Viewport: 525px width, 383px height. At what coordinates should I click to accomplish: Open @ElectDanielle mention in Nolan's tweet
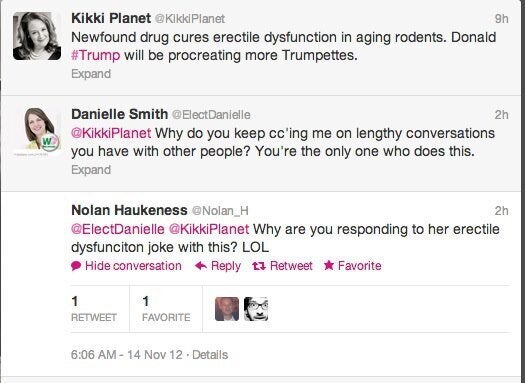[118, 229]
